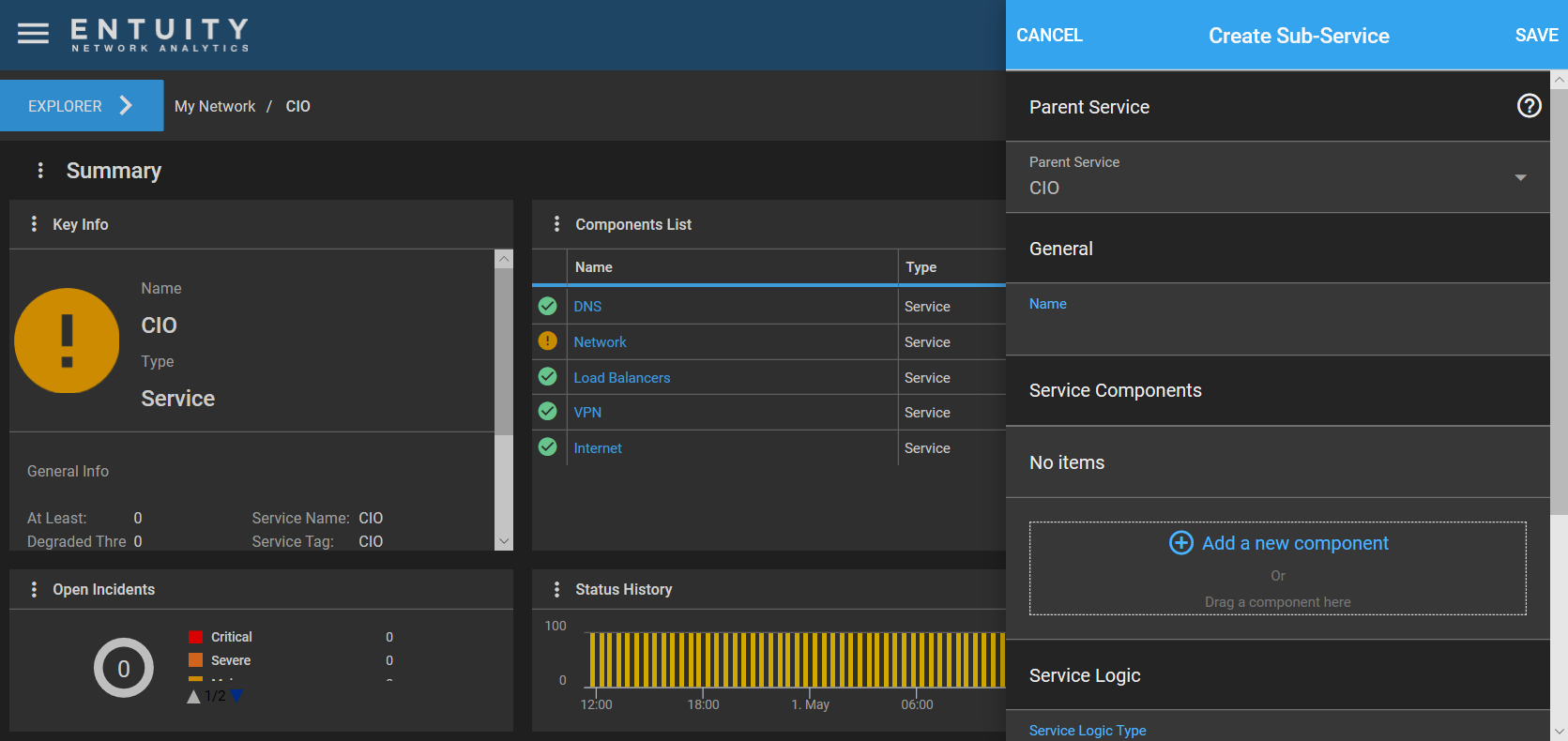The width and height of the screenshot is (1568, 741).
Task: Click Service Tag CIO value
Action: pos(371,541)
